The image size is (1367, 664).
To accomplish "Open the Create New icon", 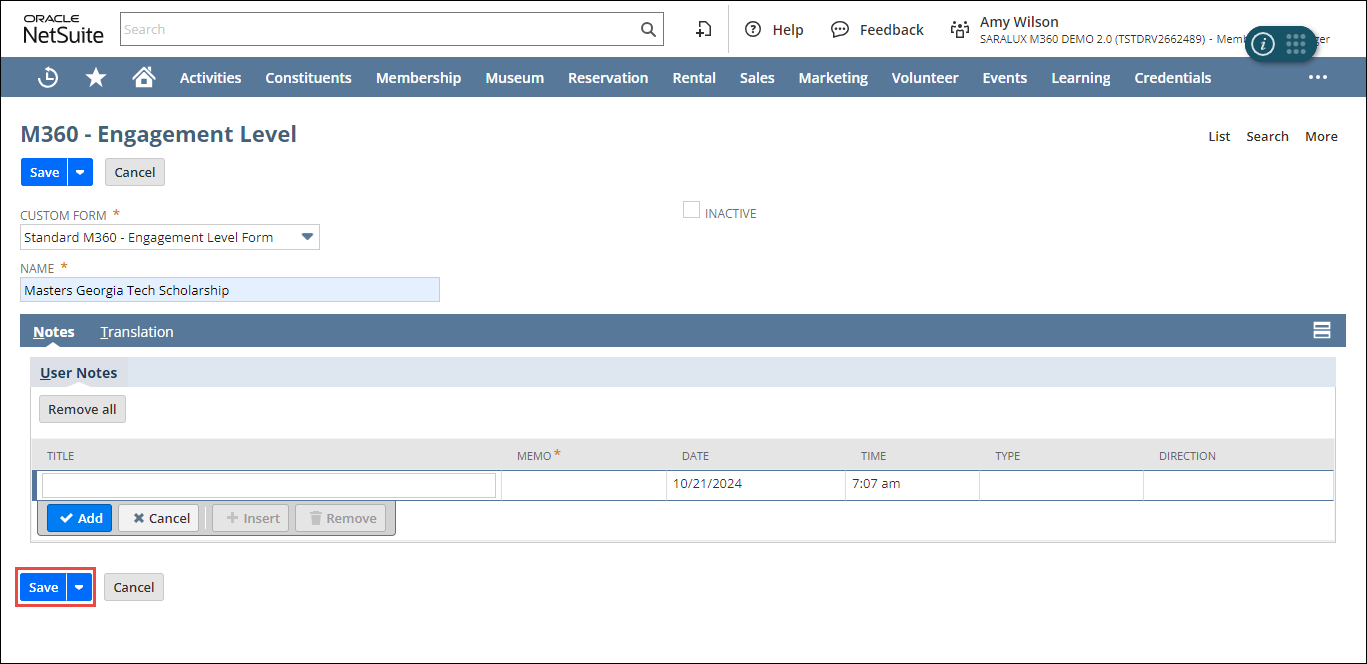I will pos(704,29).
